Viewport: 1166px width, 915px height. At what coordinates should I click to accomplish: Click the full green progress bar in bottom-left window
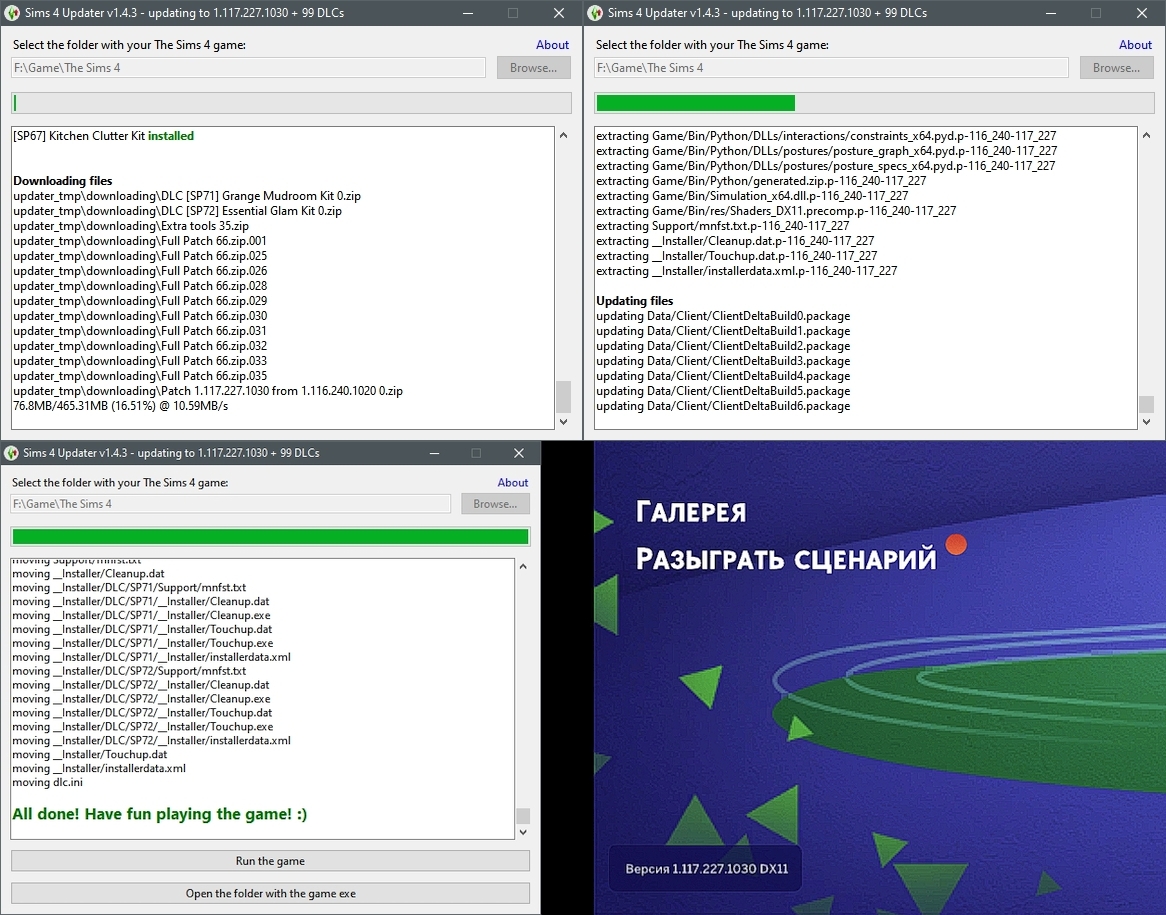pos(270,536)
